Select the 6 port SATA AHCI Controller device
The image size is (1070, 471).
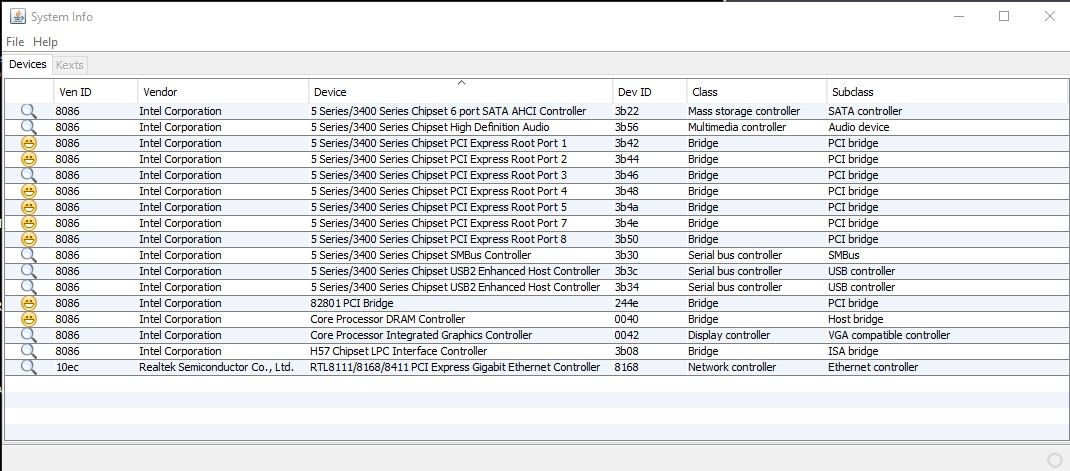point(448,111)
